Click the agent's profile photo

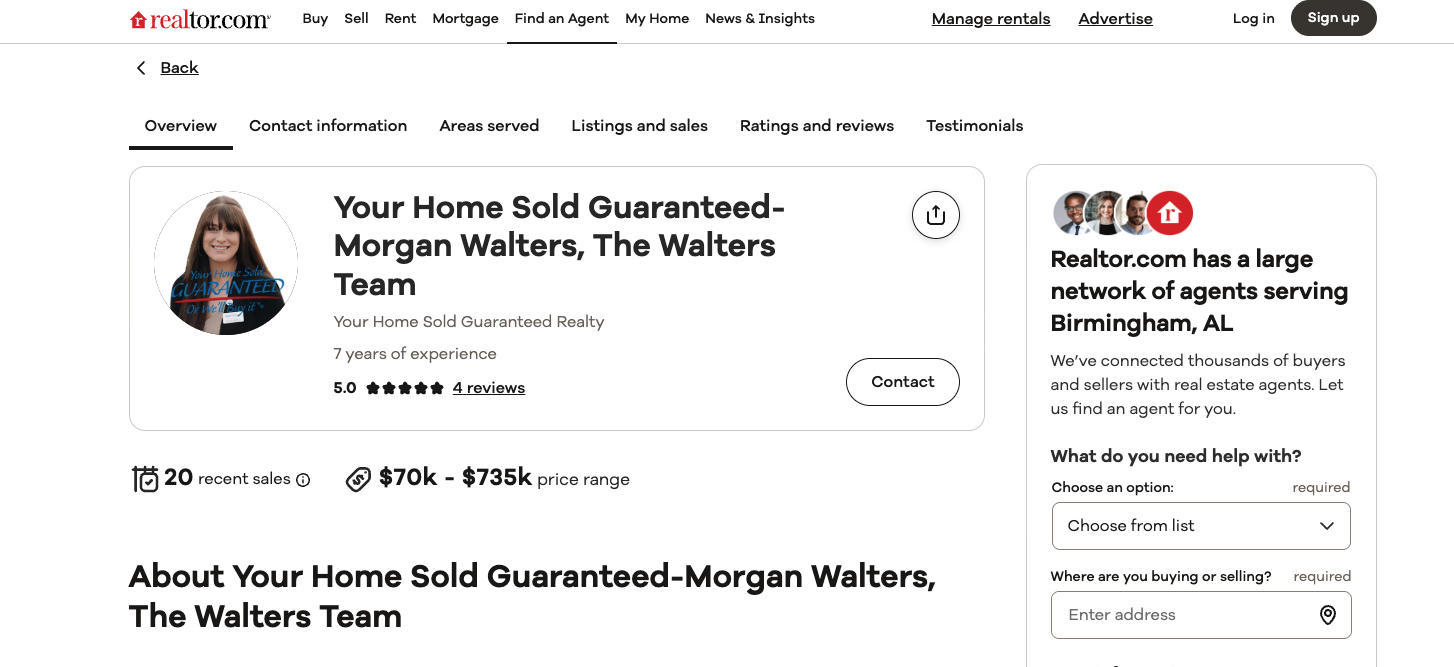tap(225, 263)
